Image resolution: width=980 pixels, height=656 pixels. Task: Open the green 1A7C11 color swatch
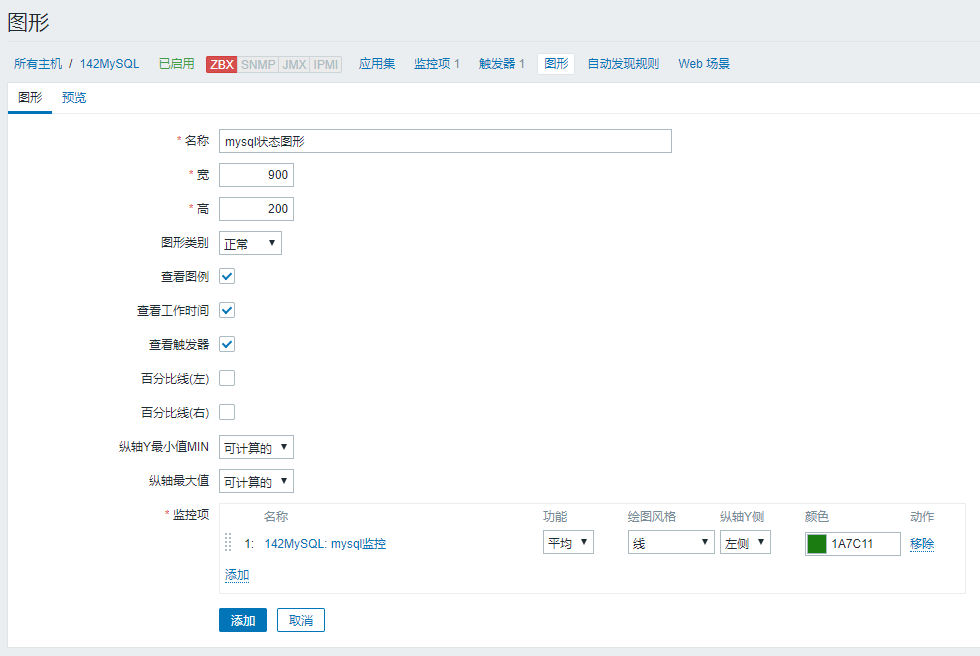(x=816, y=544)
